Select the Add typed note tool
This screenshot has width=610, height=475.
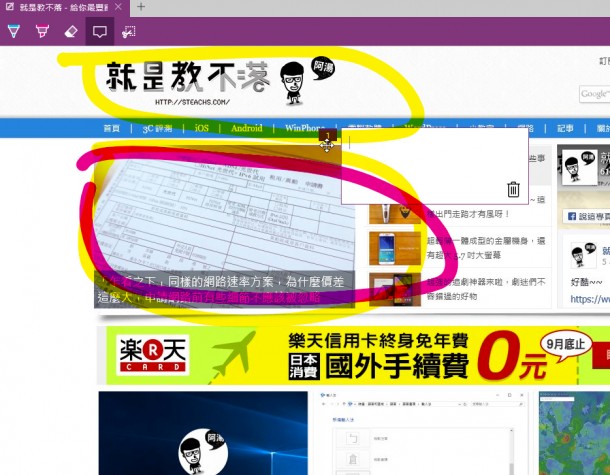coord(100,31)
